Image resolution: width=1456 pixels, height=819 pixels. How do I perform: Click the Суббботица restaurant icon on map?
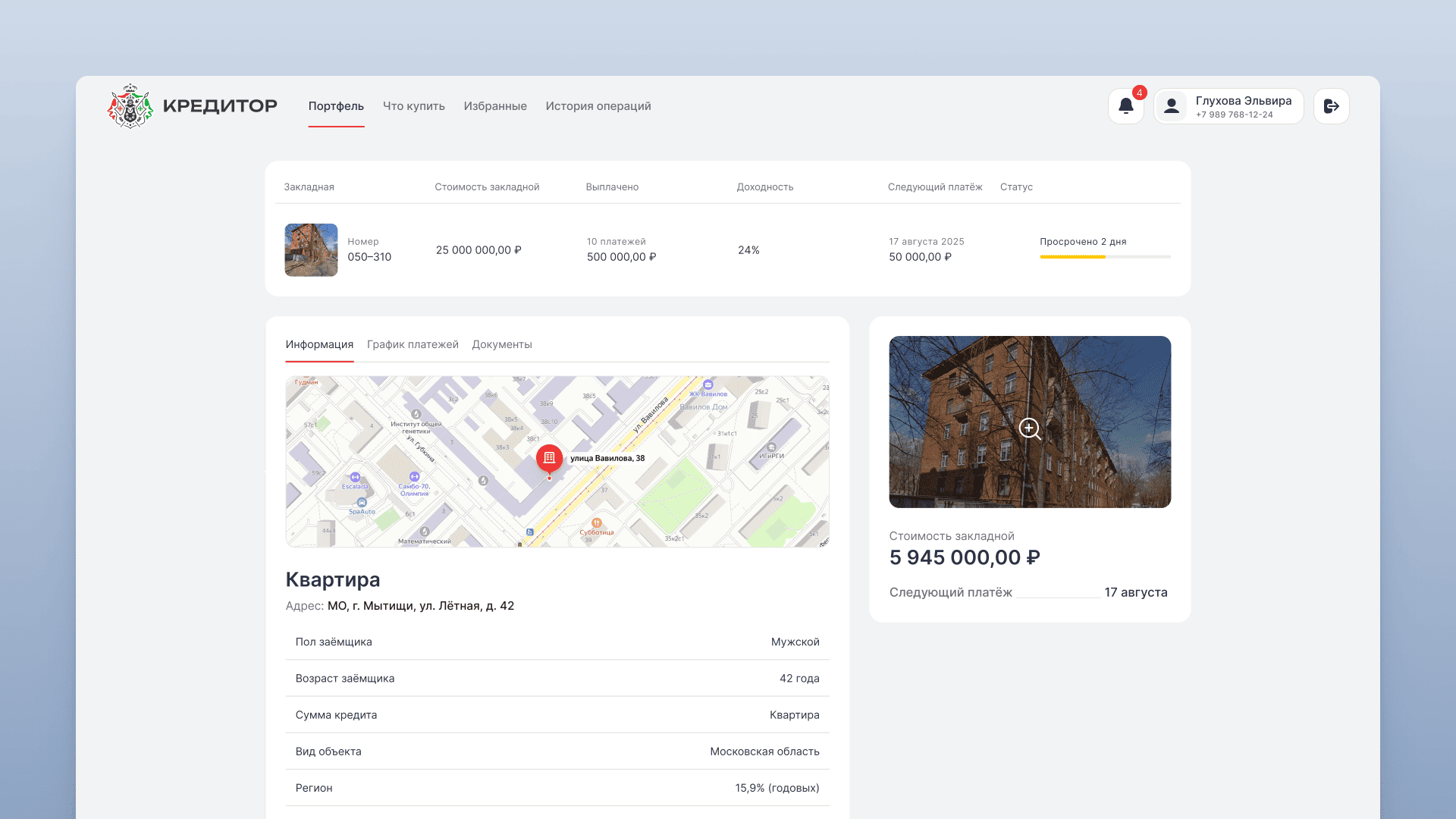(x=597, y=522)
